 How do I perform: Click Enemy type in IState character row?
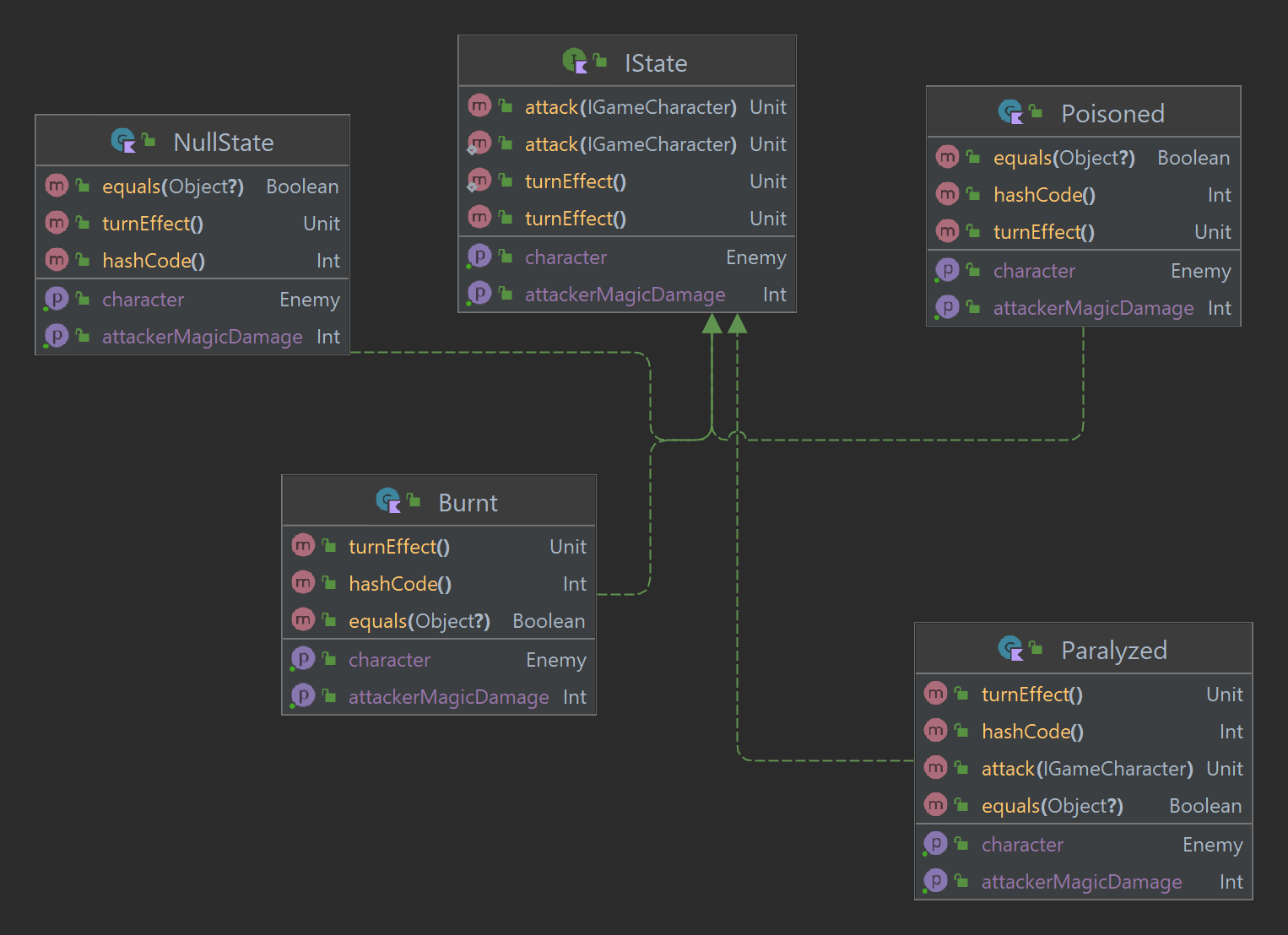click(756, 257)
